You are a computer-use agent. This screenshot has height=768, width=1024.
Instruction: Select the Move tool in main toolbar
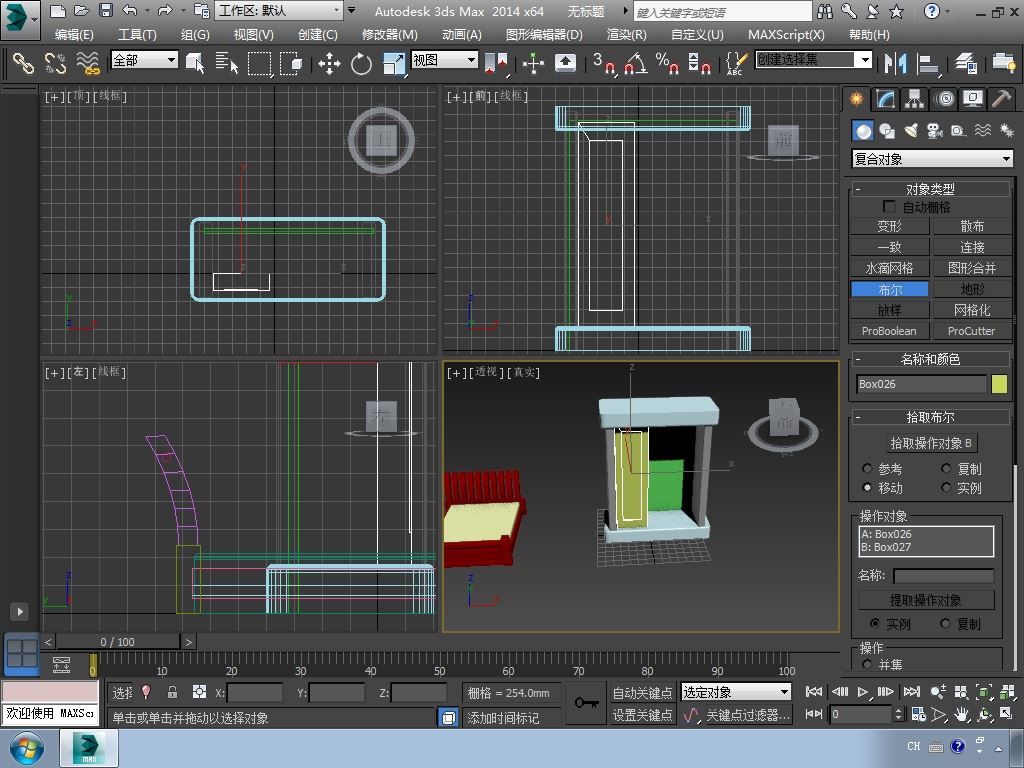(329, 64)
